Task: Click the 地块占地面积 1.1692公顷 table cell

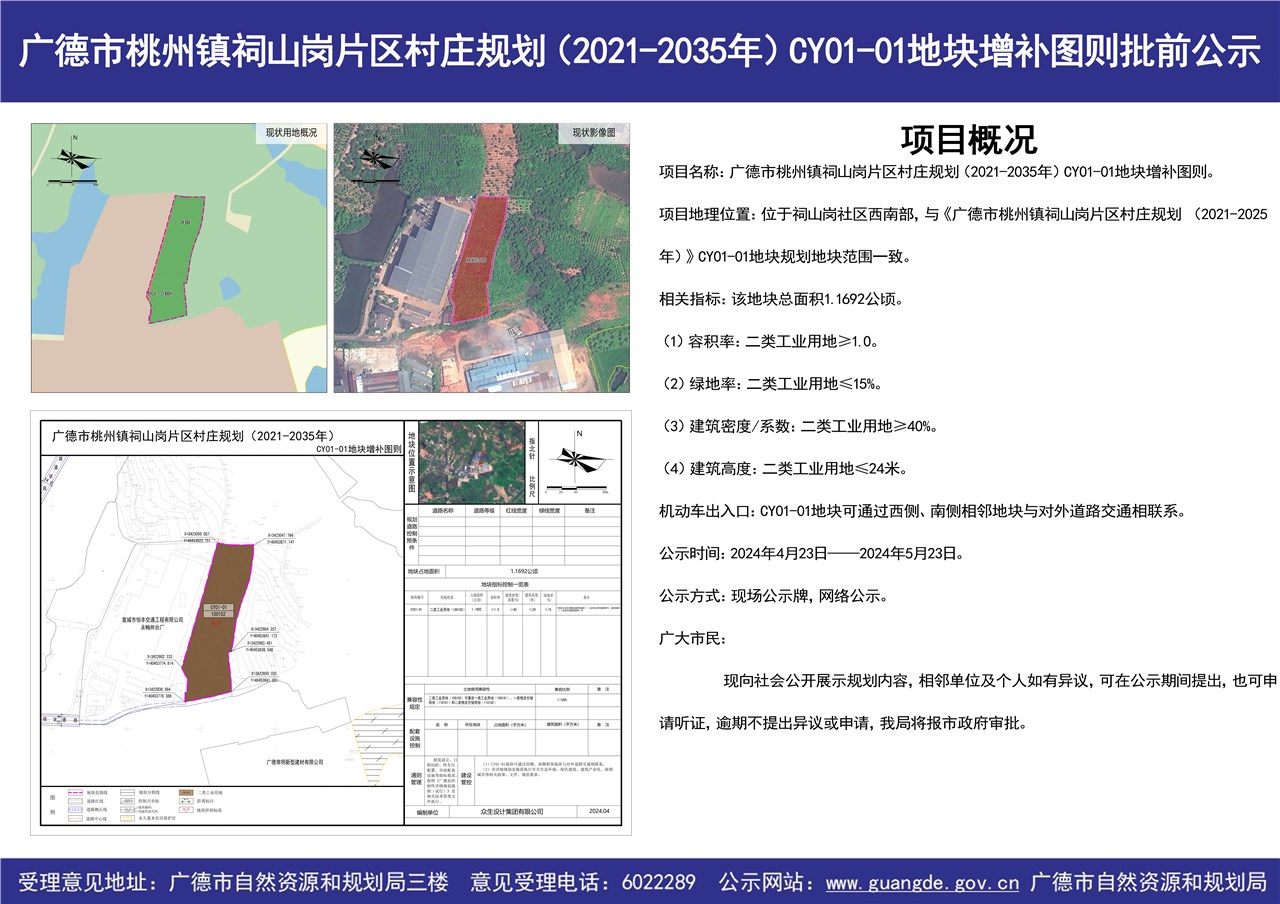Action: point(523,569)
